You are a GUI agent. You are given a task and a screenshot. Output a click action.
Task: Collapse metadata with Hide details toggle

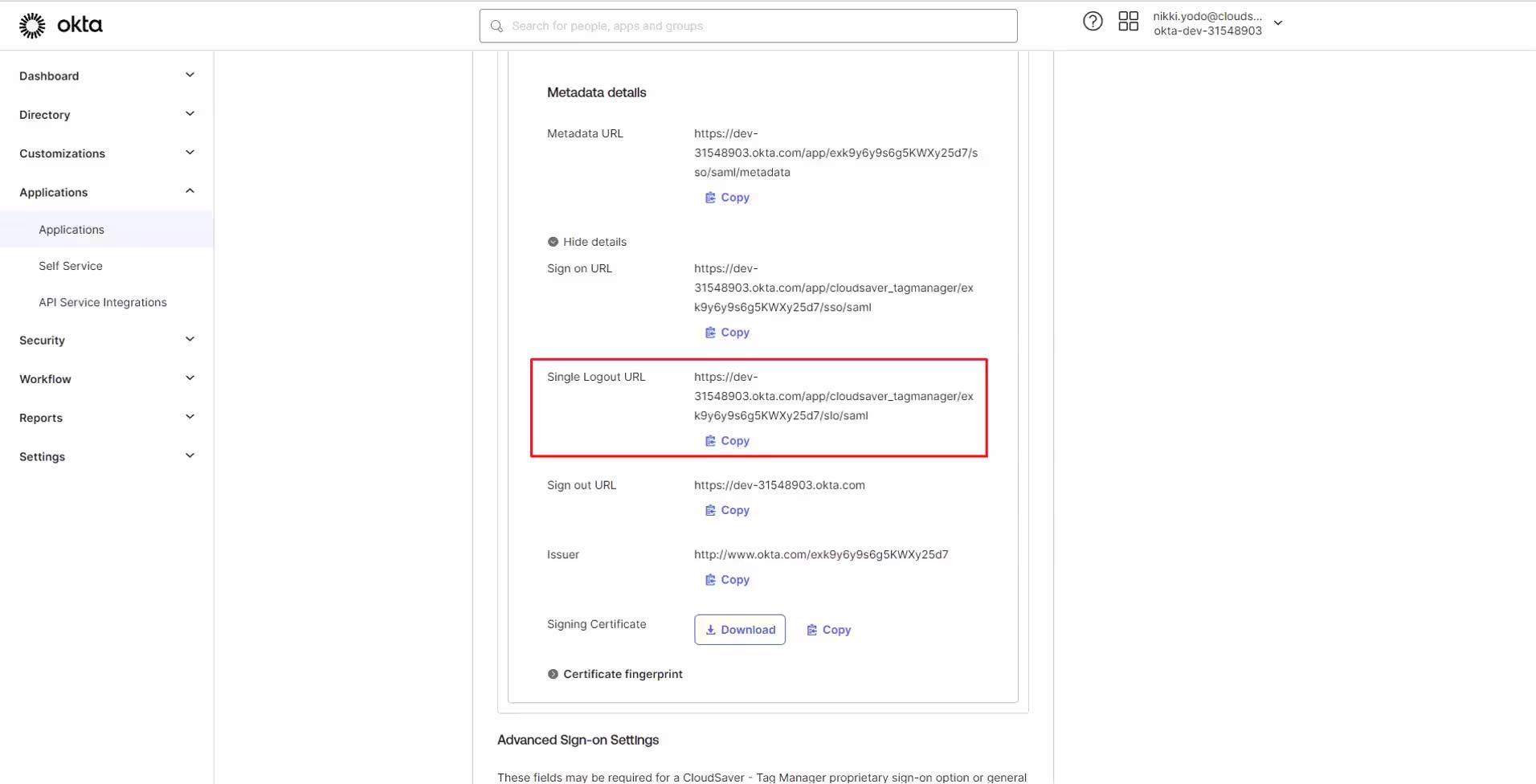(586, 242)
